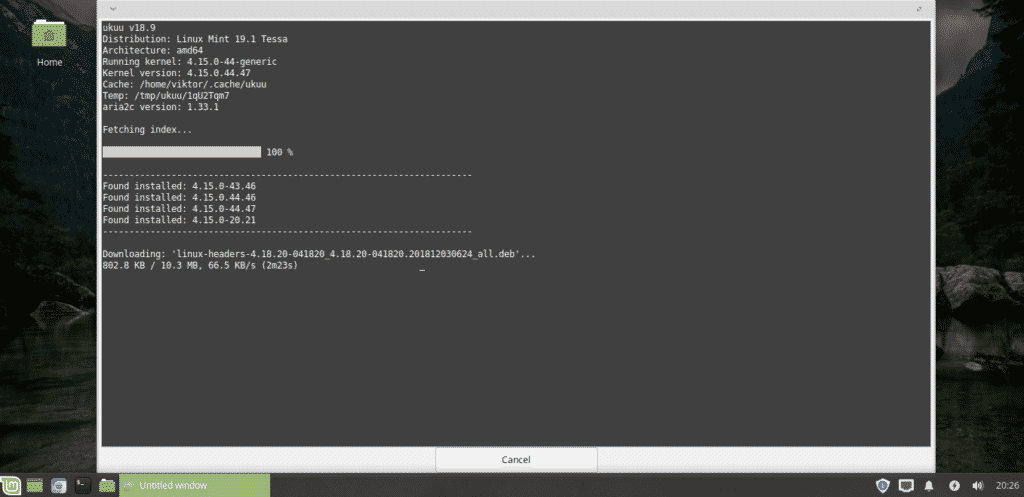
Task: Click the 'aria2c version: 1.33.1' line
Action: click(x=161, y=106)
